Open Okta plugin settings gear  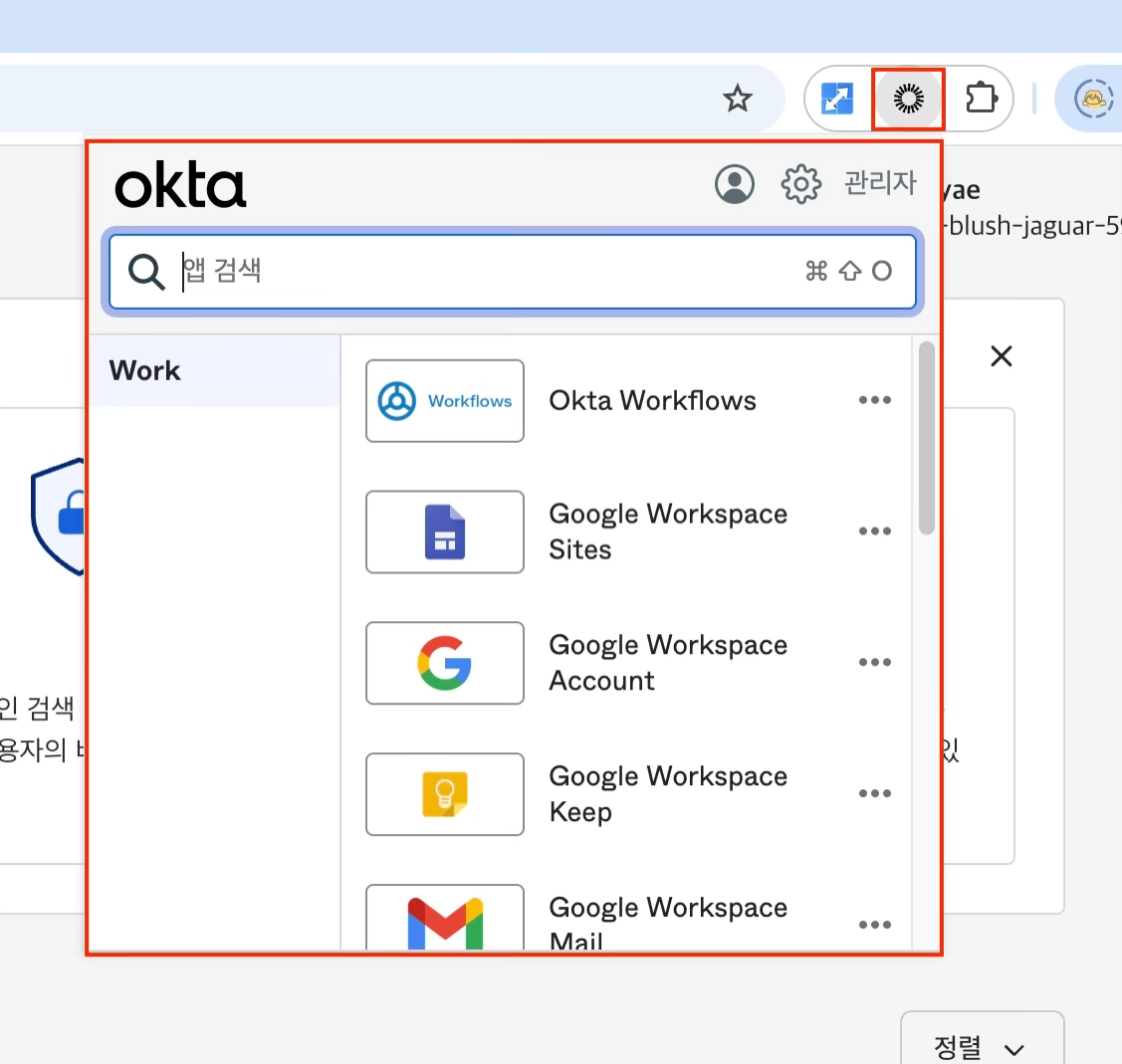[x=800, y=184]
